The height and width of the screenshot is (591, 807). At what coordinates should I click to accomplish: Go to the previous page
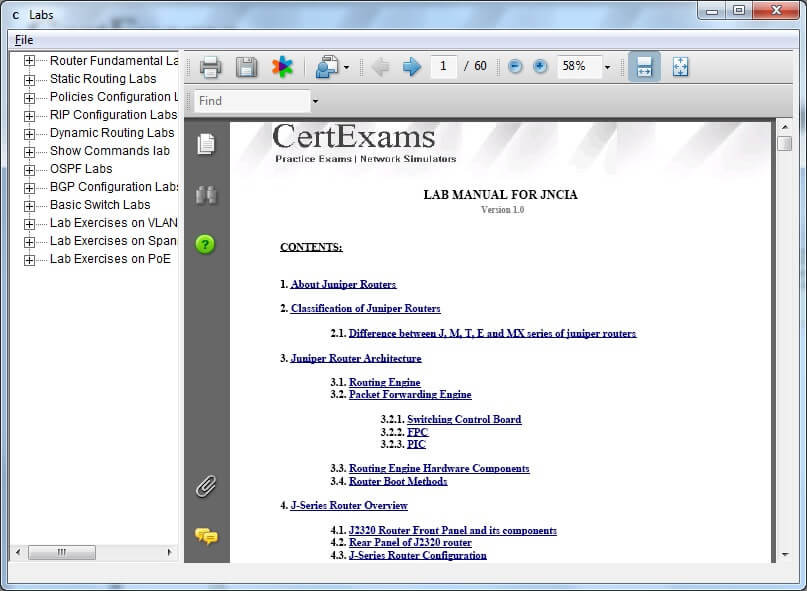[x=380, y=67]
